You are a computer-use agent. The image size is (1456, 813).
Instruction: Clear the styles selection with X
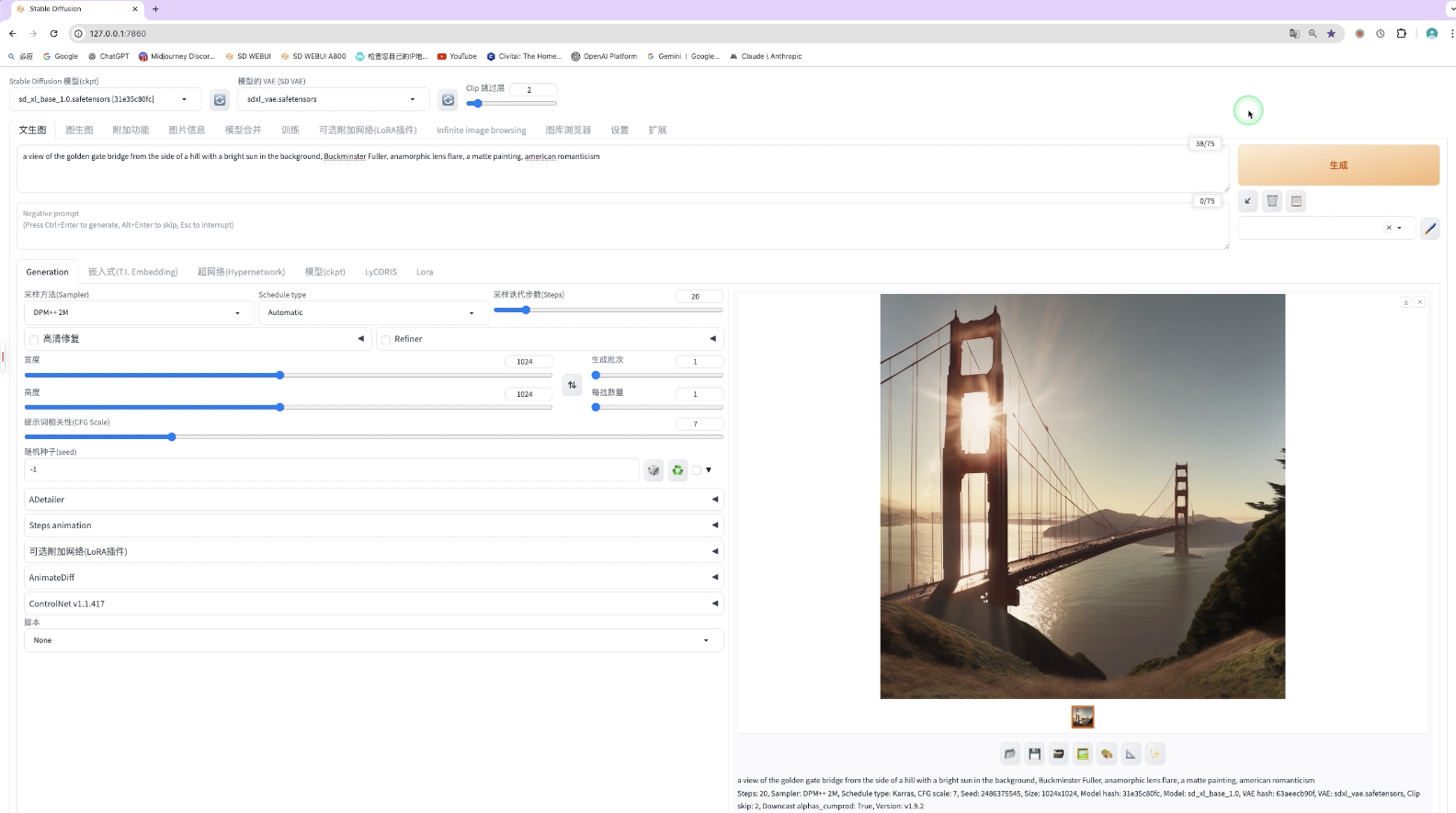click(x=1389, y=228)
